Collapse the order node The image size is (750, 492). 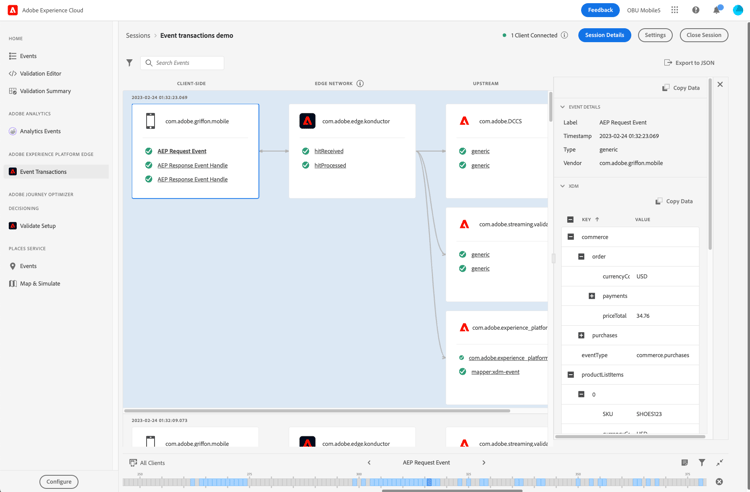(x=581, y=257)
